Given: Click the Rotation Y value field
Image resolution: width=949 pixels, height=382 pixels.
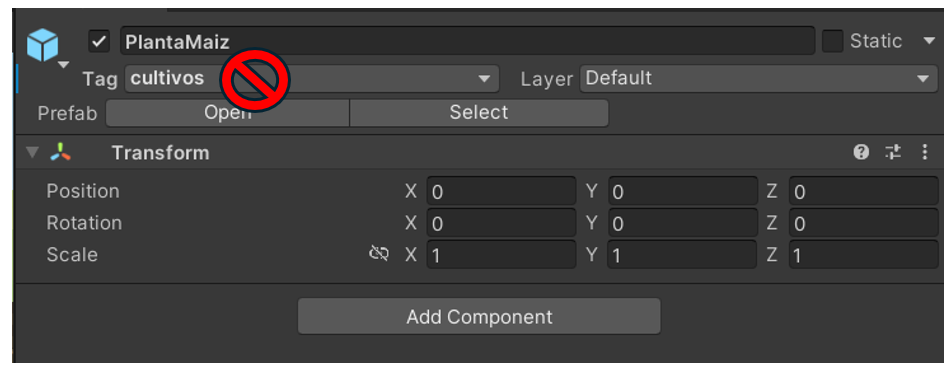Looking at the screenshot, I should [682, 223].
